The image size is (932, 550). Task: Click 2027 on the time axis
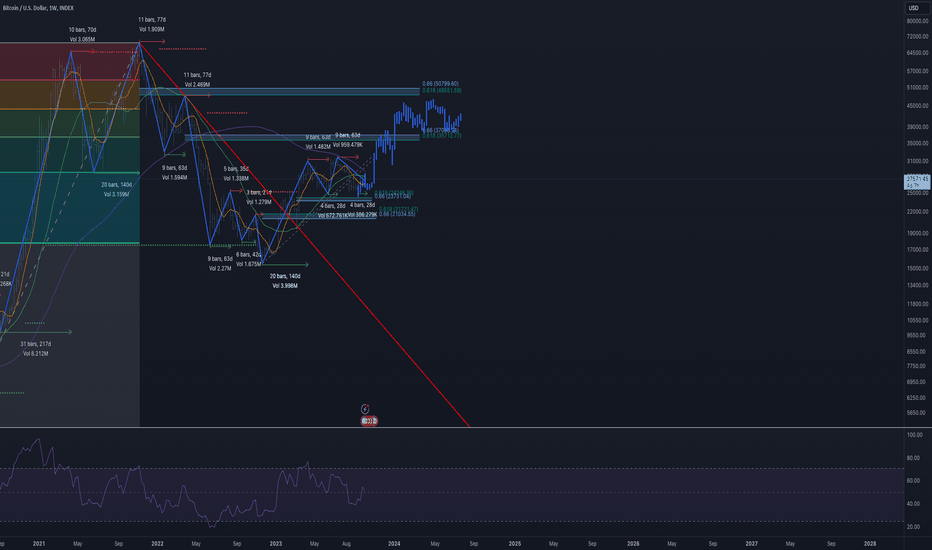pyautogui.click(x=752, y=543)
